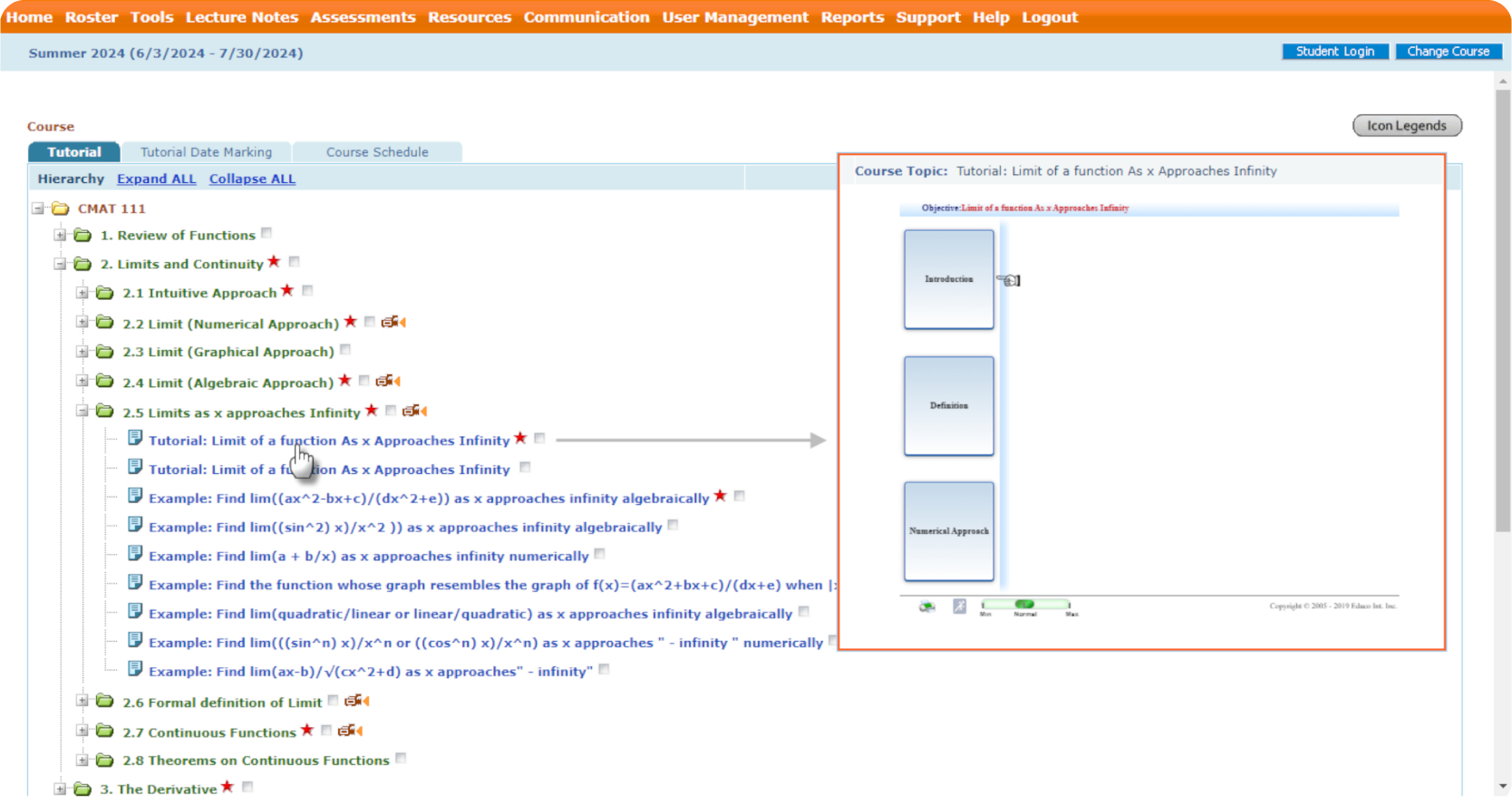Click document icon of Example: Find lim((sin^2) x)/x^2

(135, 525)
